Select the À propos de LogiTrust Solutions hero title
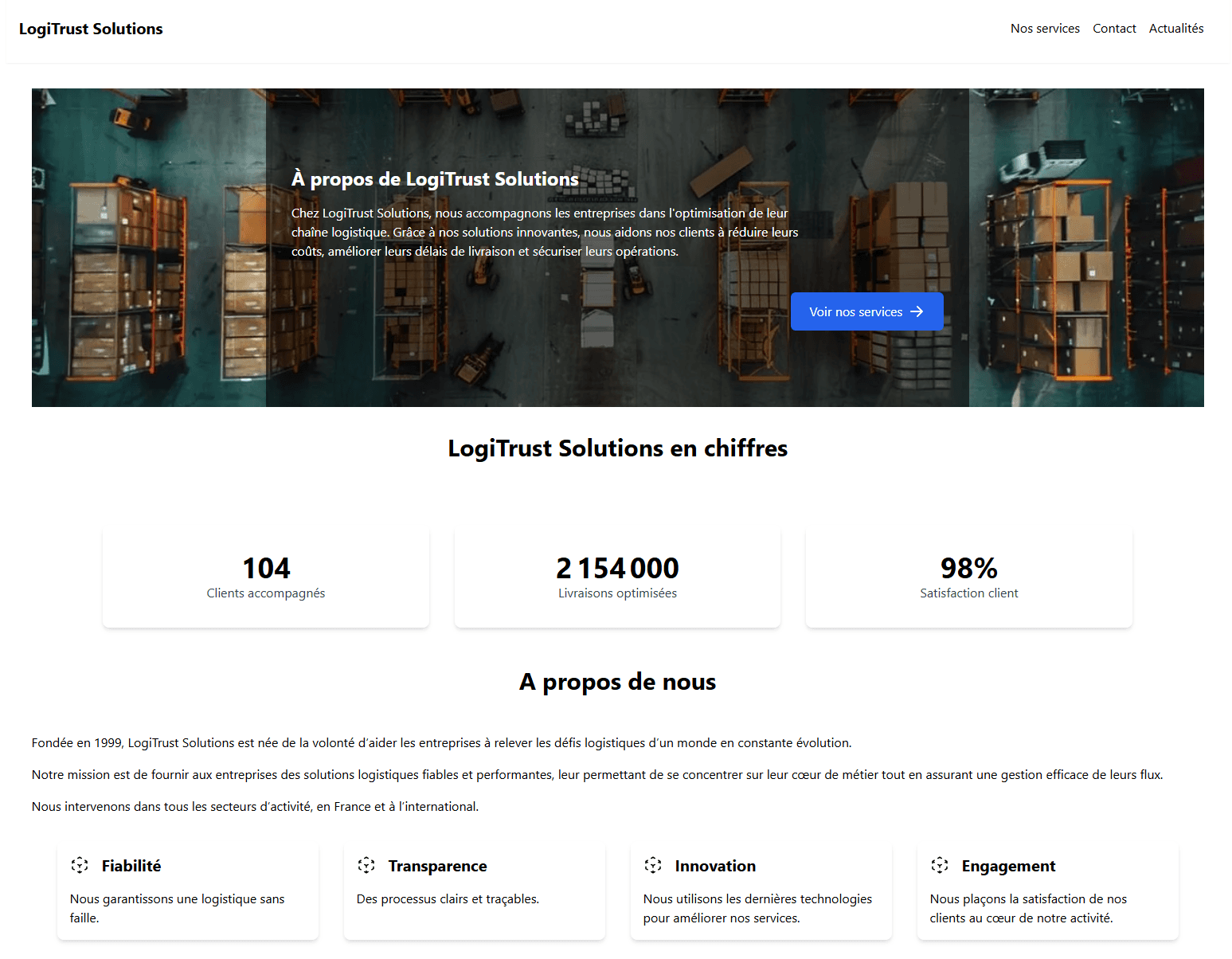Viewport: 1232px width, 959px height. [435, 178]
